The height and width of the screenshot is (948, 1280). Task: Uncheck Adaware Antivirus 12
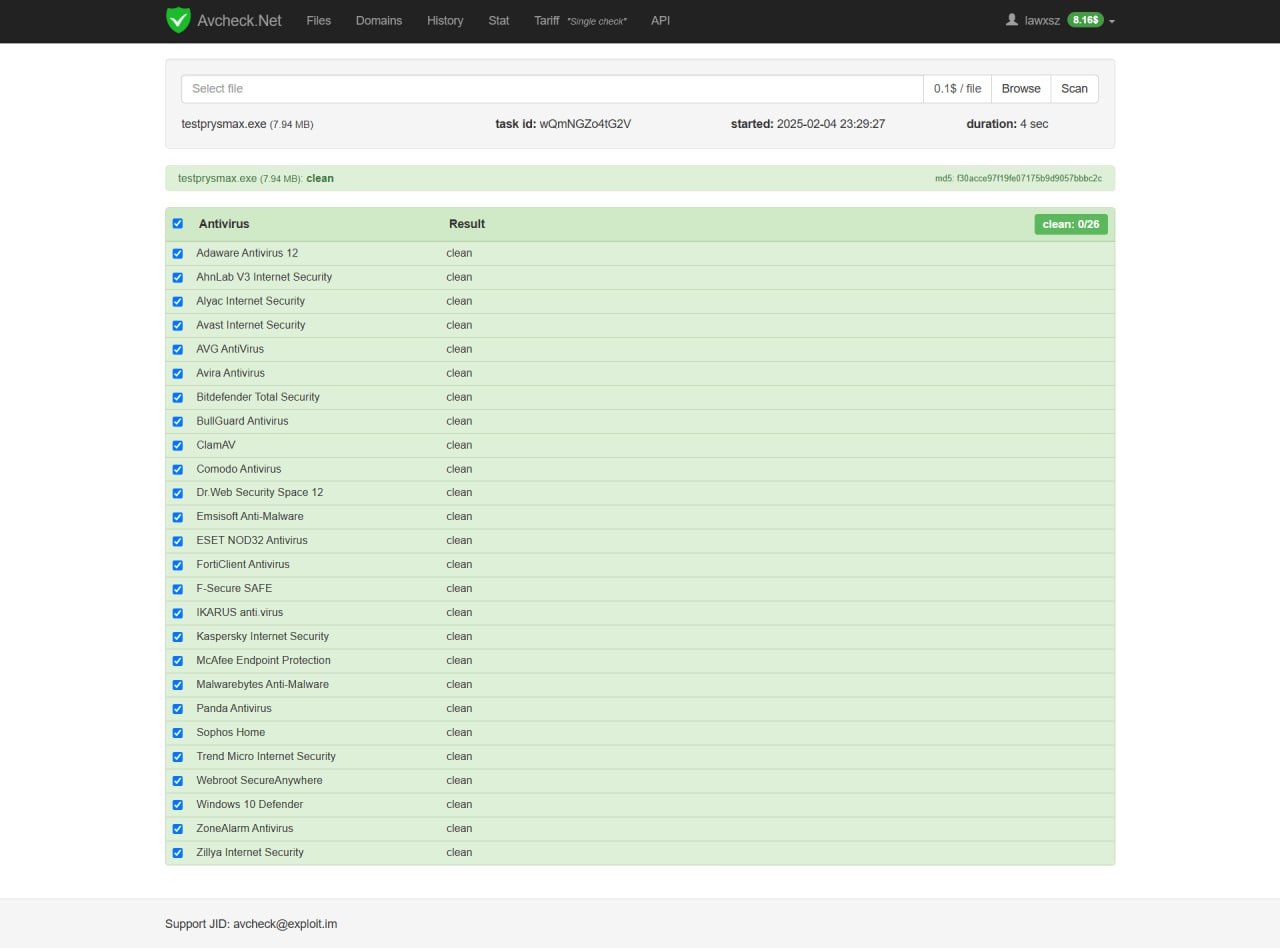point(178,254)
